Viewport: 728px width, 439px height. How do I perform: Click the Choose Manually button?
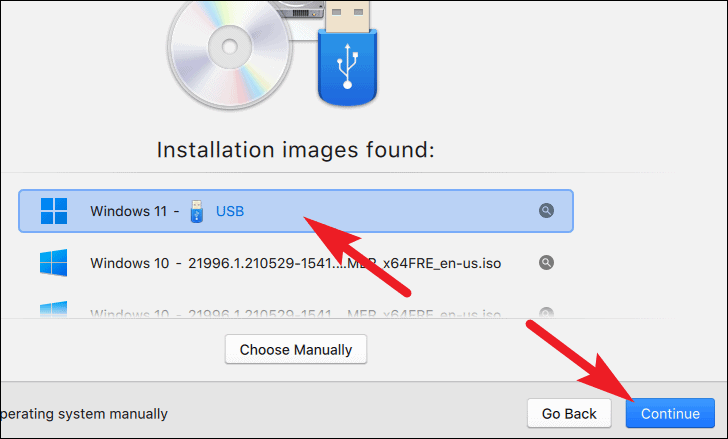pyautogui.click(x=296, y=349)
